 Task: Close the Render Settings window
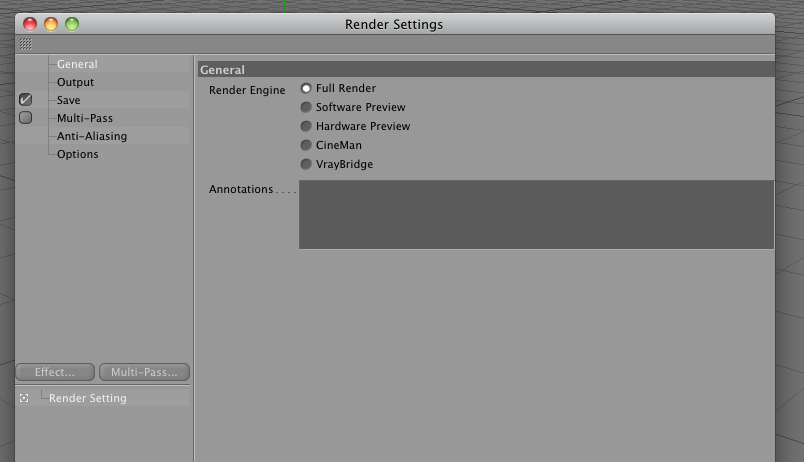tap(30, 24)
